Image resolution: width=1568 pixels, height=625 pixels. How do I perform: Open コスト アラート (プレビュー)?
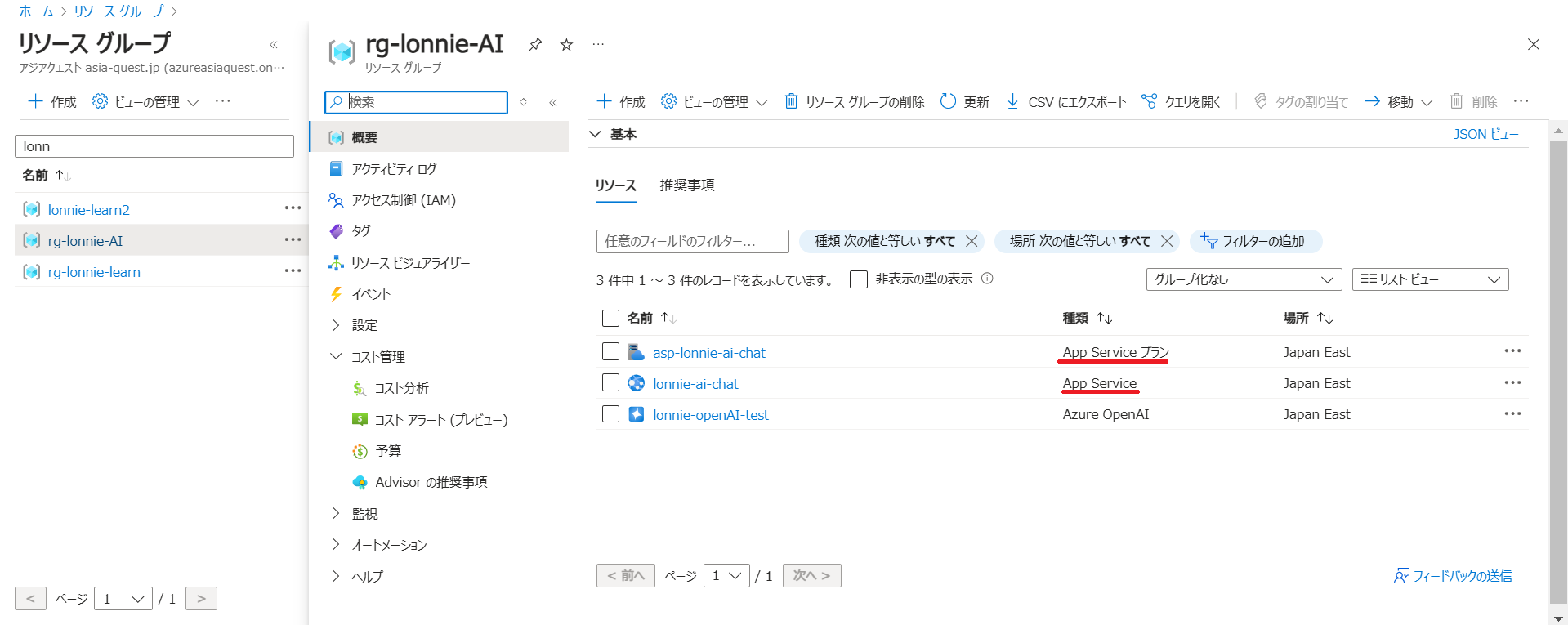tap(440, 420)
